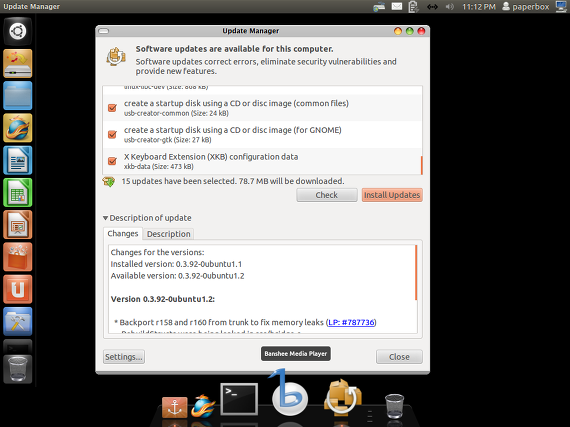Click the Check button

(327, 195)
